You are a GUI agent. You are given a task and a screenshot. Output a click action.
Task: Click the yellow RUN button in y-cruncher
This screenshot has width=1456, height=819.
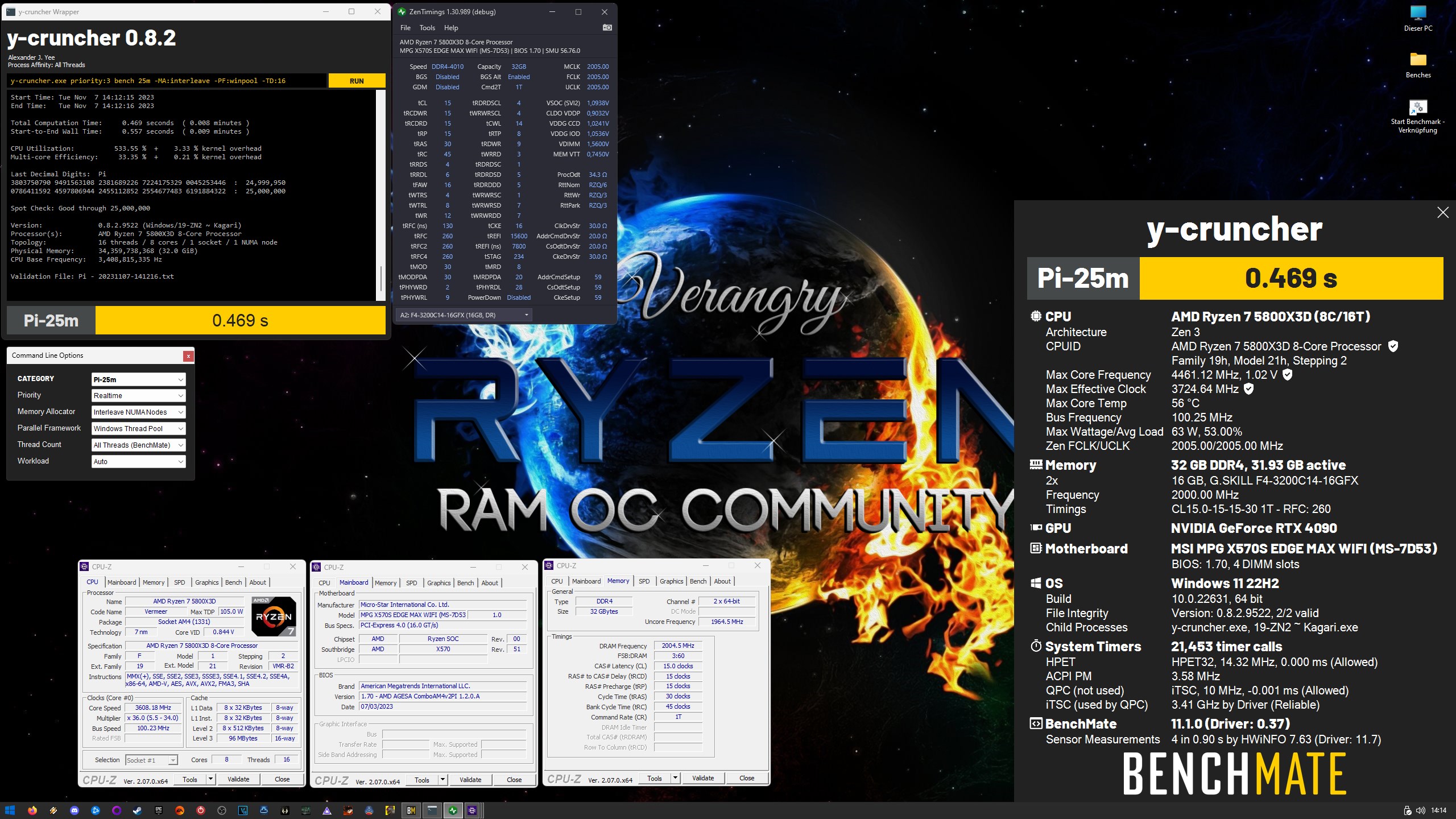[357, 81]
